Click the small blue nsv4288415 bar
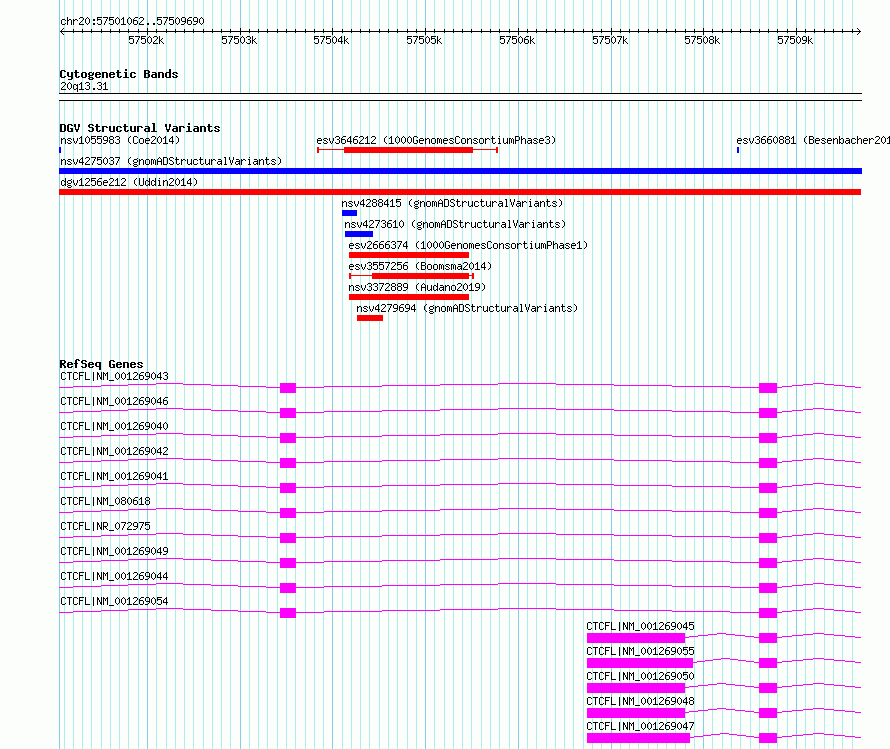The image size is (890, 749). point(350,213)
